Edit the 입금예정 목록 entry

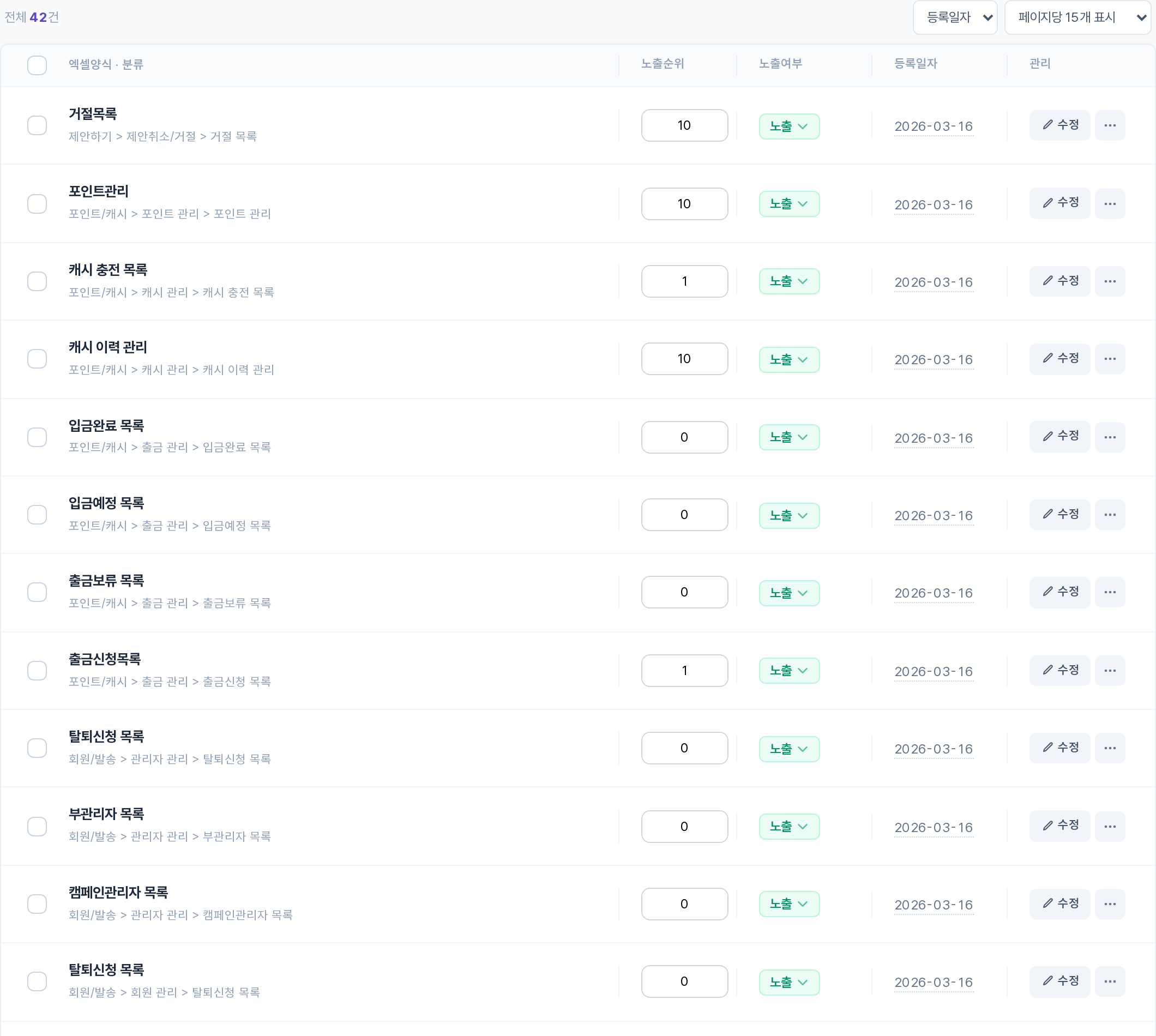point(1059,515)
